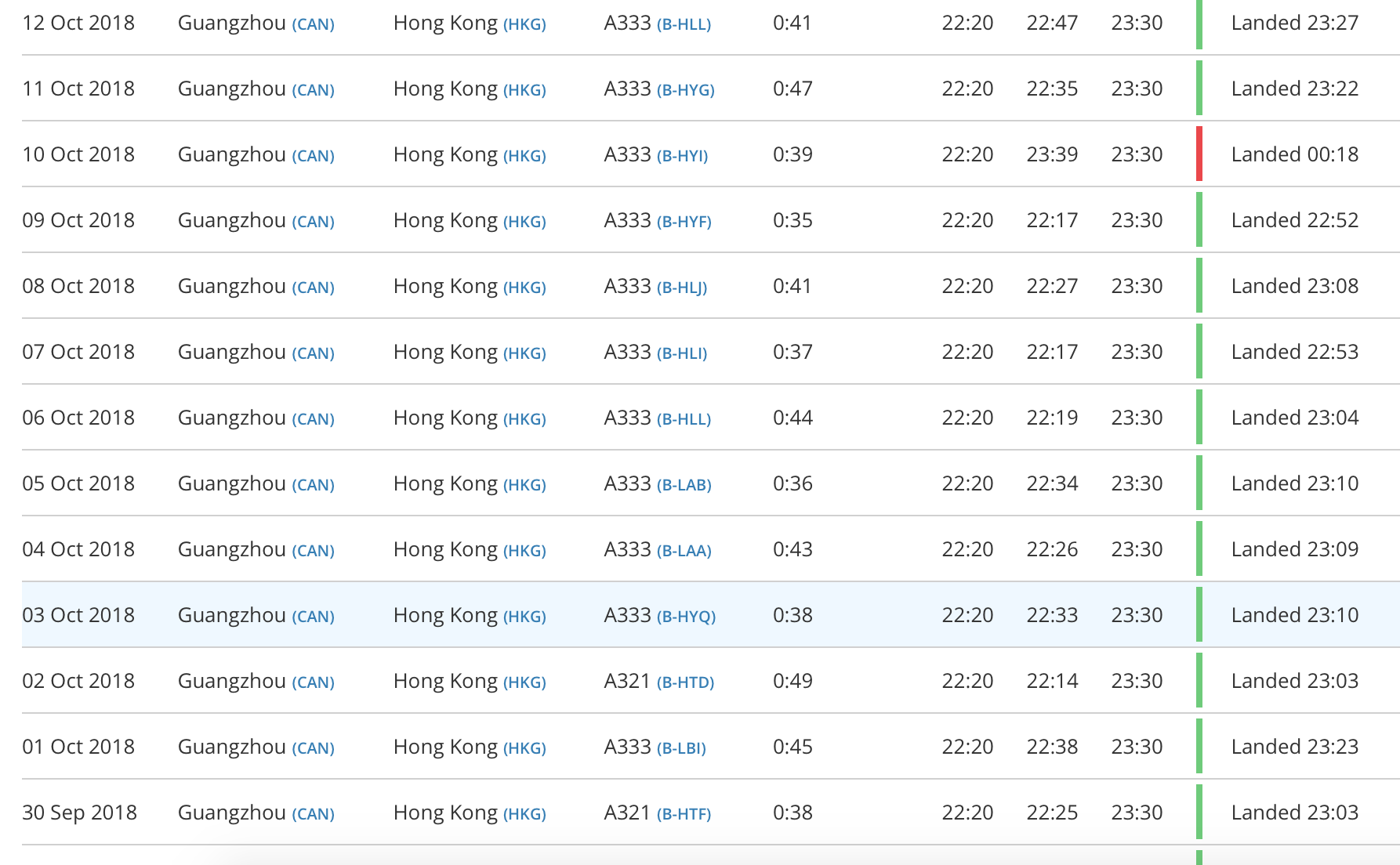Select the 11 Oct 2018 date cell

click(78, 89)
